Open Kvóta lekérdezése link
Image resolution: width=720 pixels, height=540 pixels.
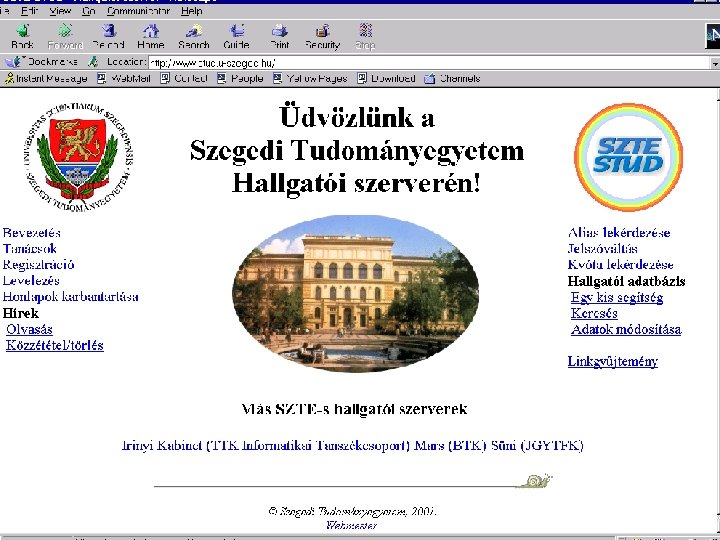[x=621, y=265]
